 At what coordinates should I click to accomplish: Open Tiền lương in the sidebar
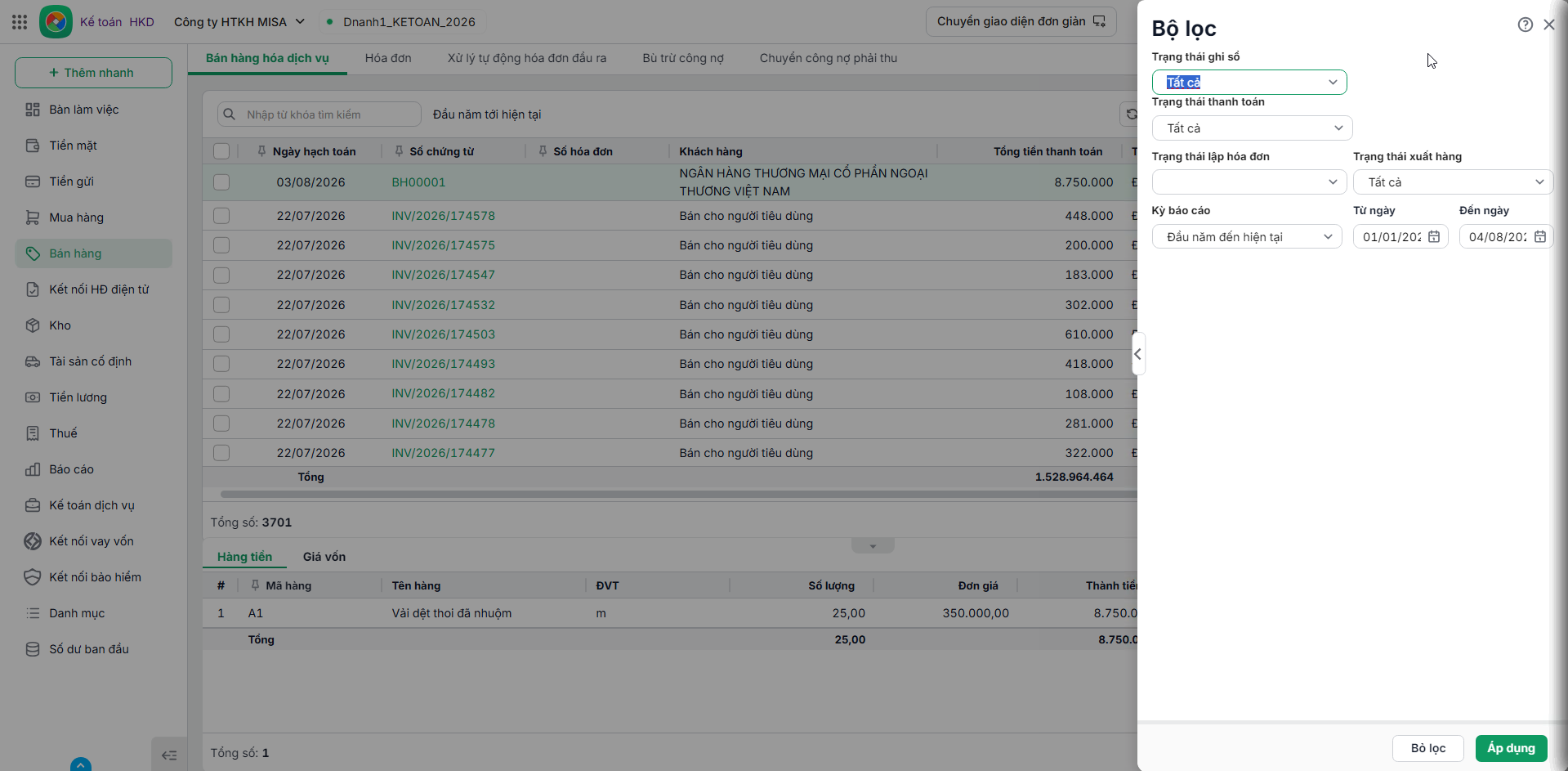click(93, 397)
